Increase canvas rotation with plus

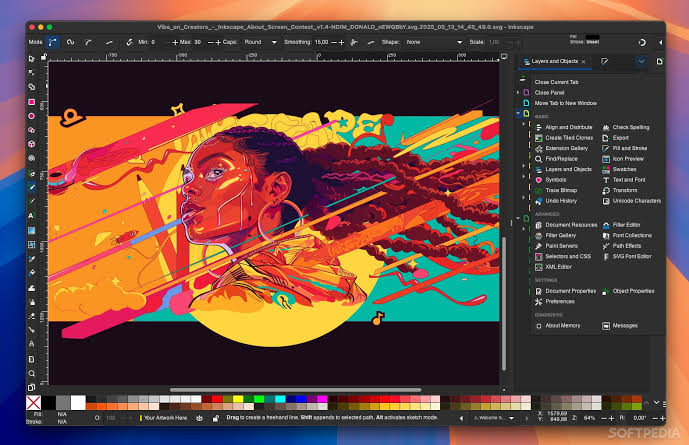click(x=663, y=418)
